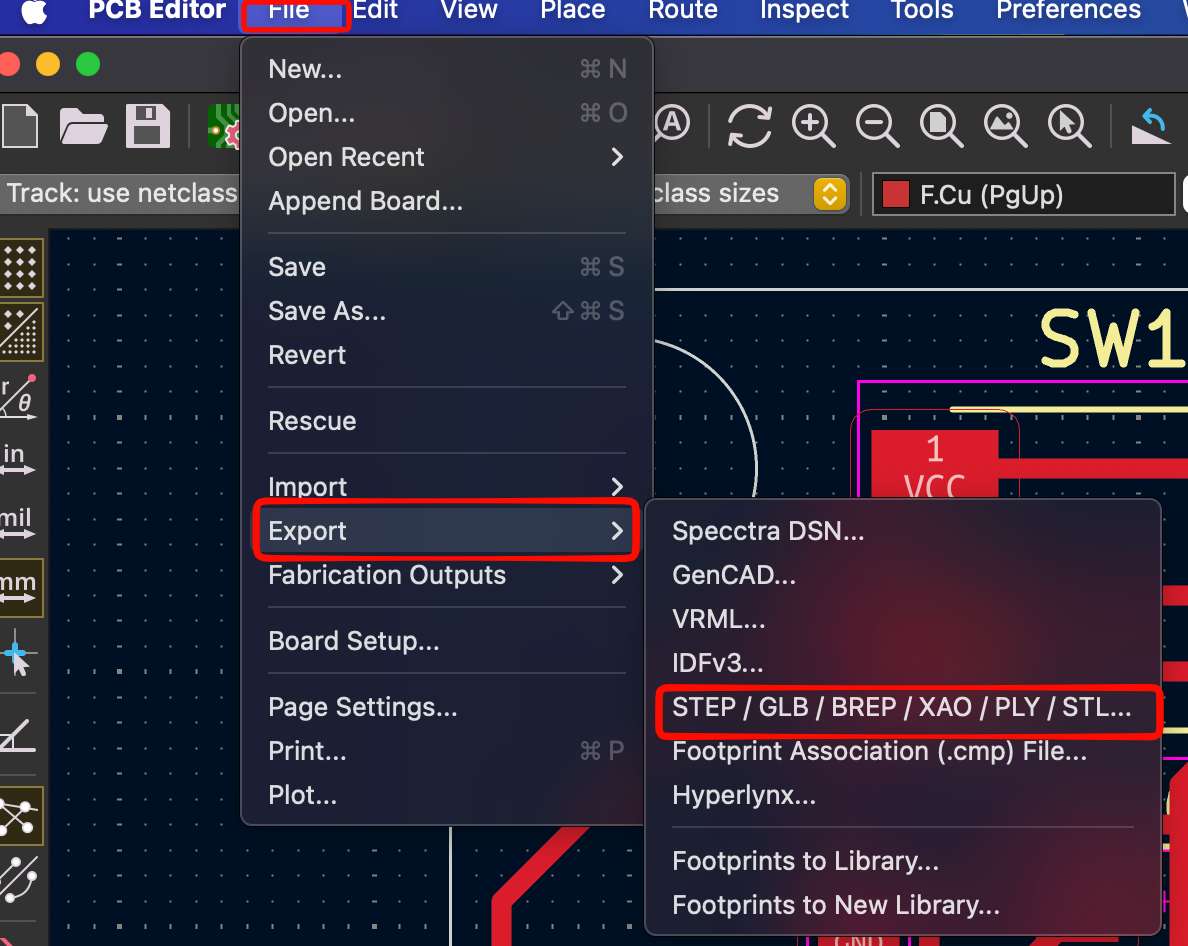Screen dimensions: 1188x946
Task: Open the Inspect menu
Action: click(804, 11)
